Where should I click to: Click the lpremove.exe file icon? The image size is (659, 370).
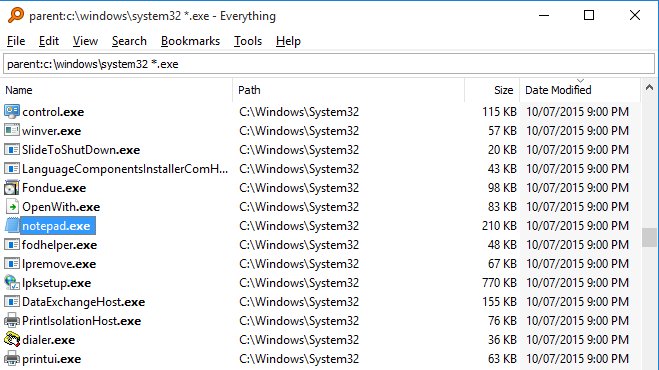coord(12,264)
